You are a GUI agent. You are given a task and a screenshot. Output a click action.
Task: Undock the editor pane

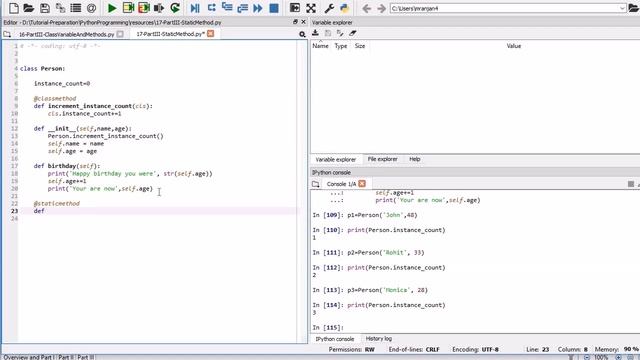tap(295, 22)
